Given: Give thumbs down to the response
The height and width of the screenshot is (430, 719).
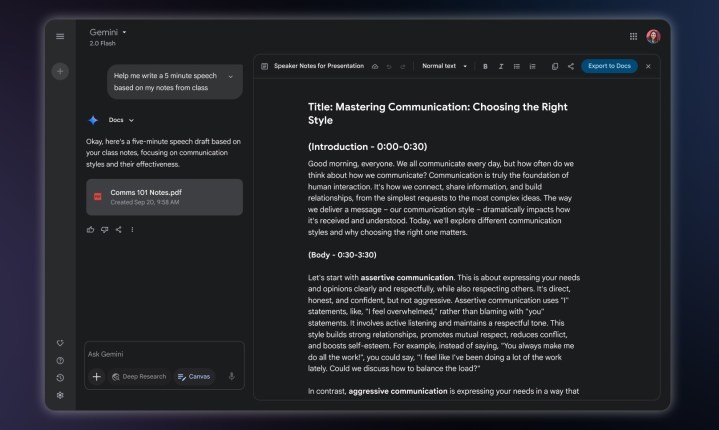Looking at the screenshot, I should (x=105, y=230).
